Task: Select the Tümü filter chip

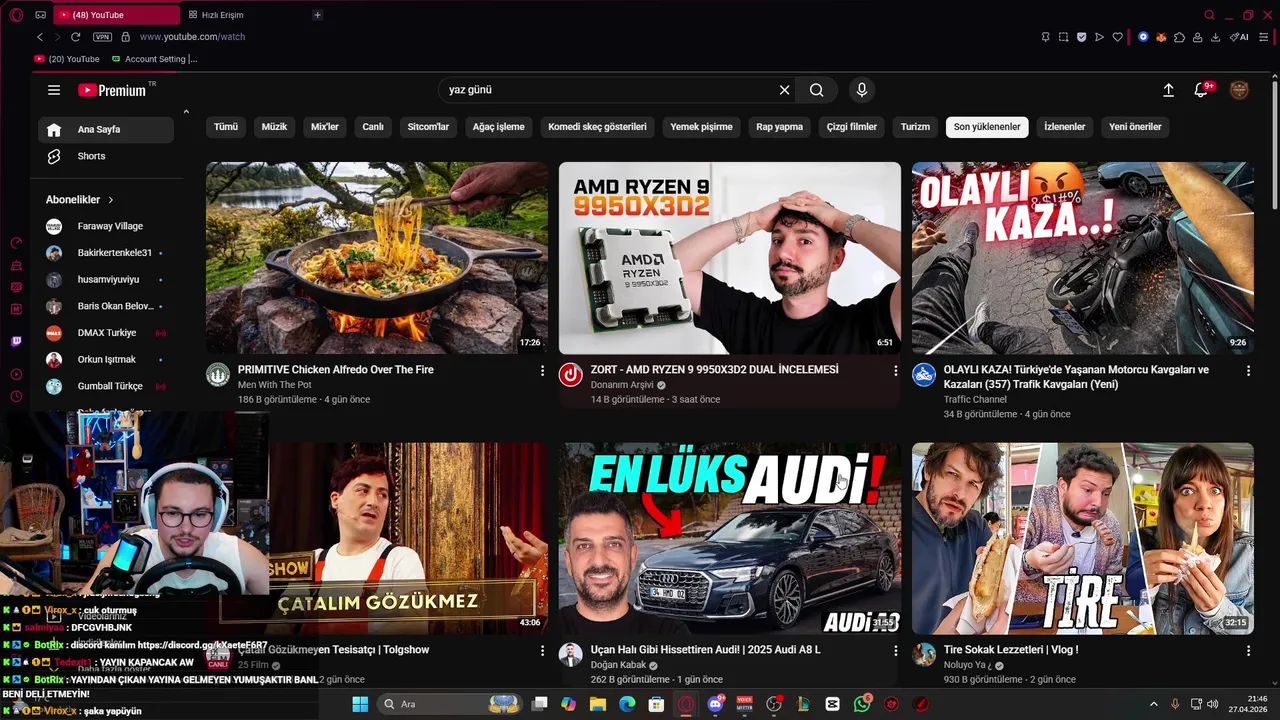Action: 226,127
